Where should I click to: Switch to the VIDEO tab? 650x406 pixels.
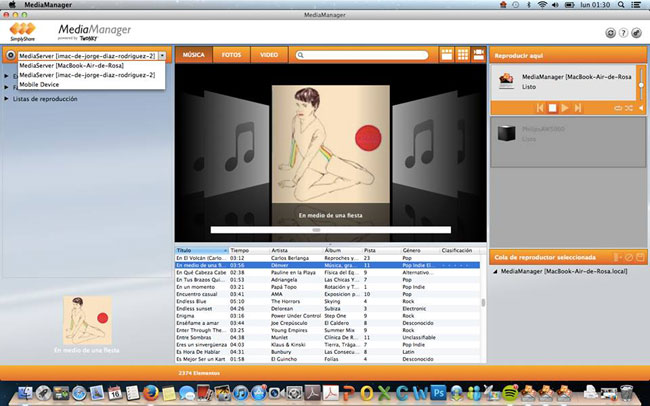click(269, 55)
